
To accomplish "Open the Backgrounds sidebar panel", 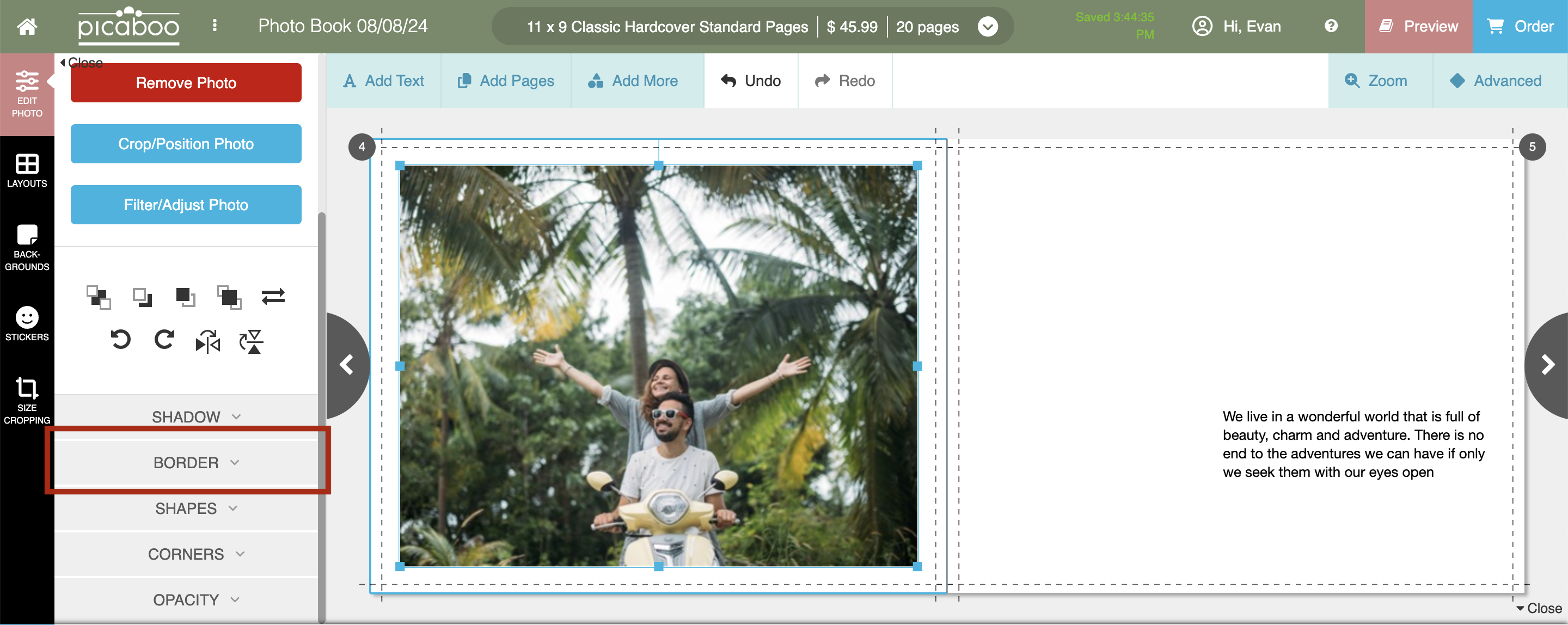I will [x=27, y=247].
